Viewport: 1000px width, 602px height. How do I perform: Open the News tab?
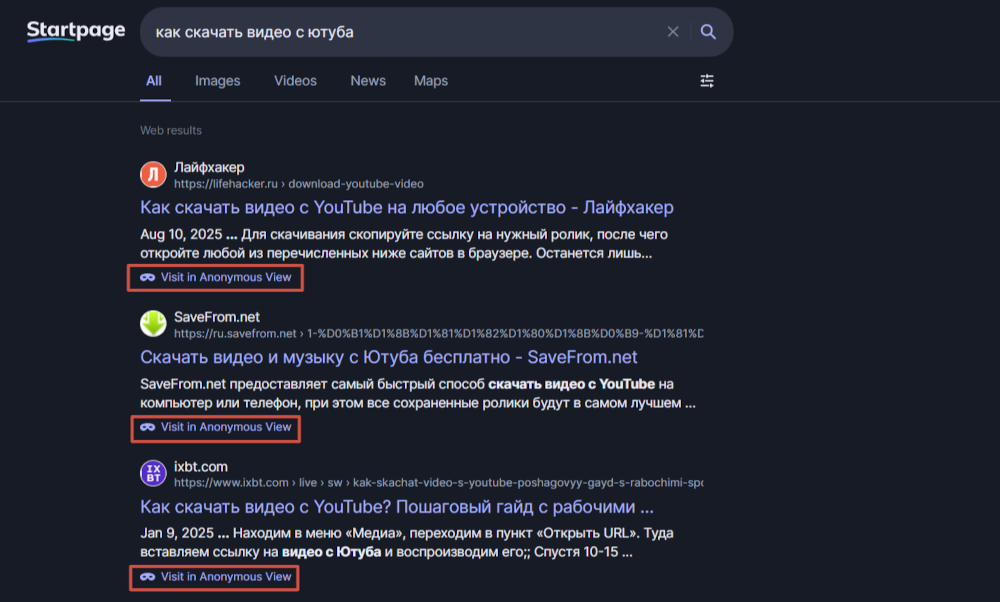coord(368,81)
